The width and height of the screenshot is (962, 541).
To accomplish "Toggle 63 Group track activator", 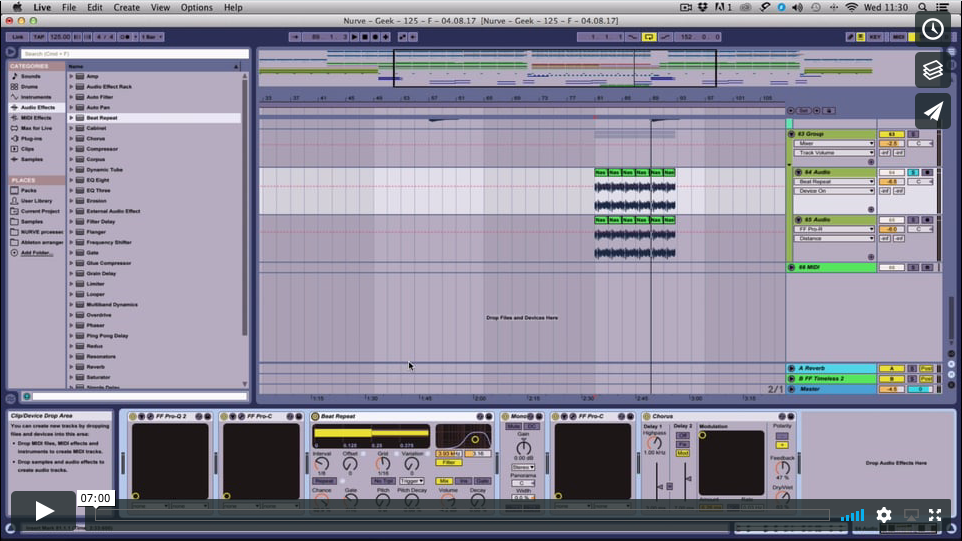I will (x=891, y=134).
